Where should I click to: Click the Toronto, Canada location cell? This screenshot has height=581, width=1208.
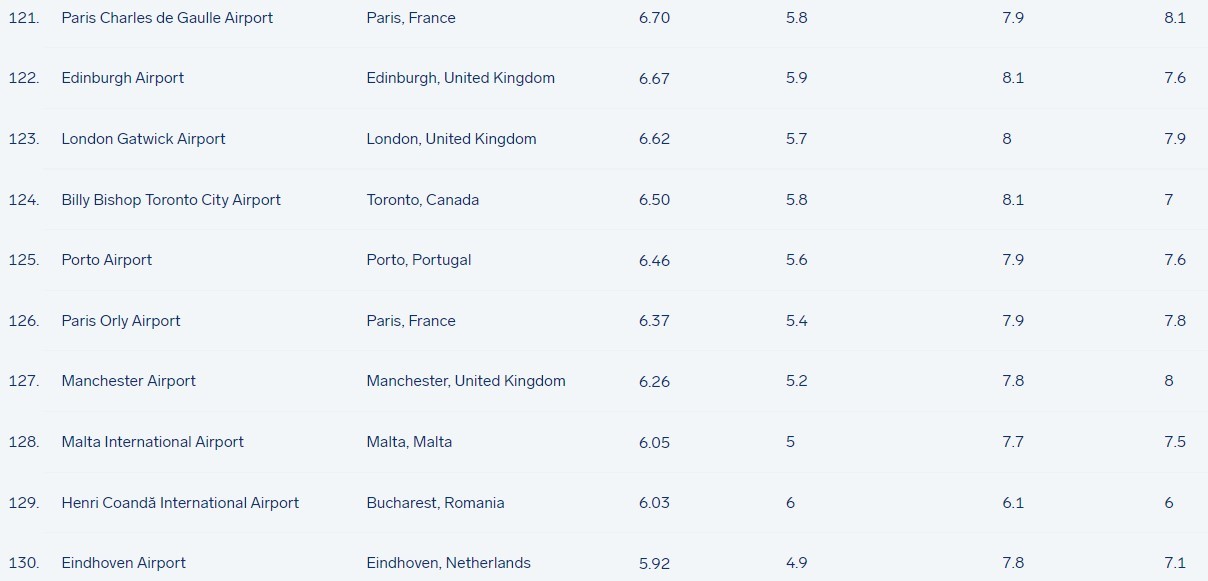click(423, 200)
